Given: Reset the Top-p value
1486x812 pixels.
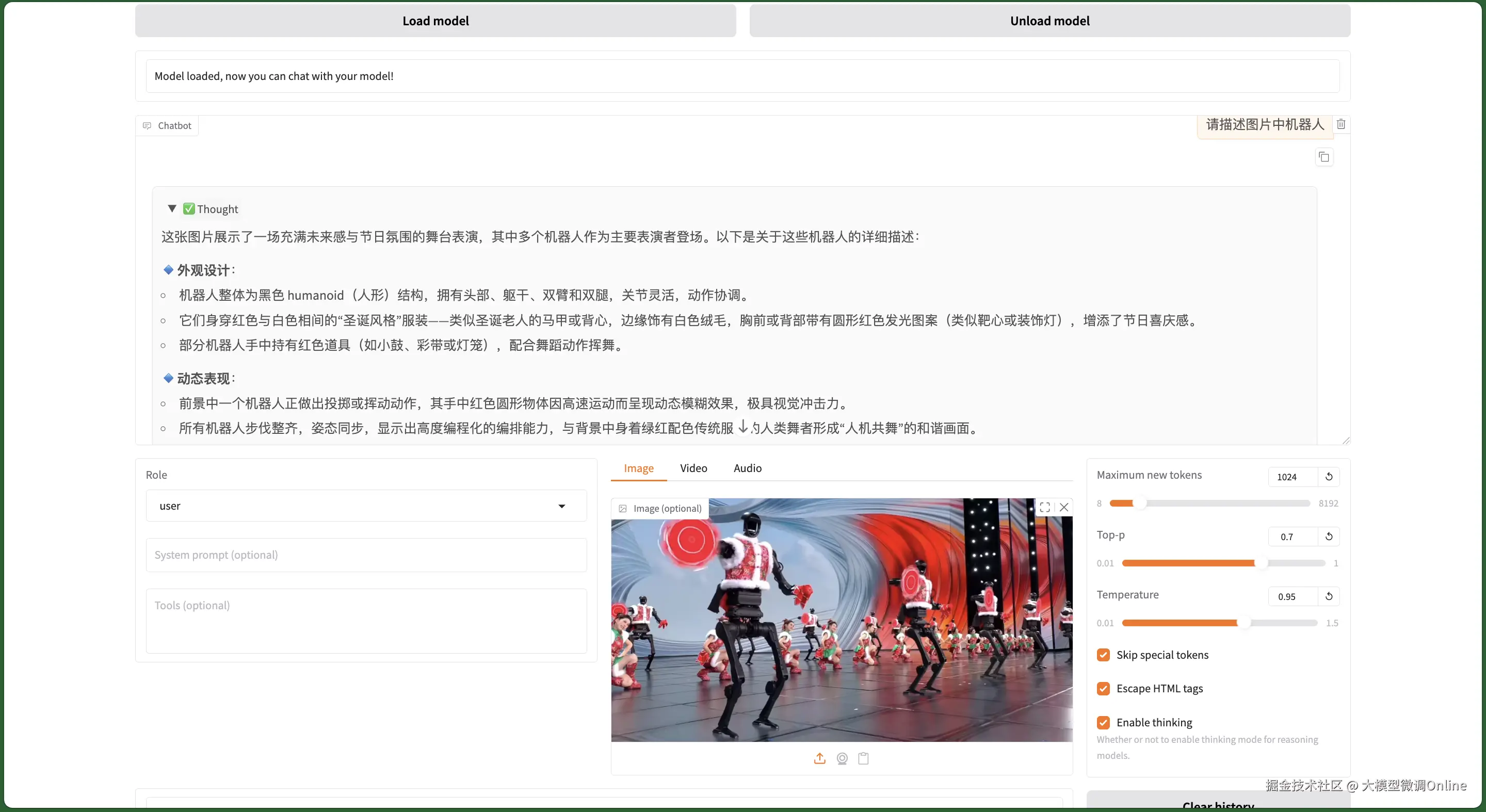Looking at the screenshot, I should 1329,537.
